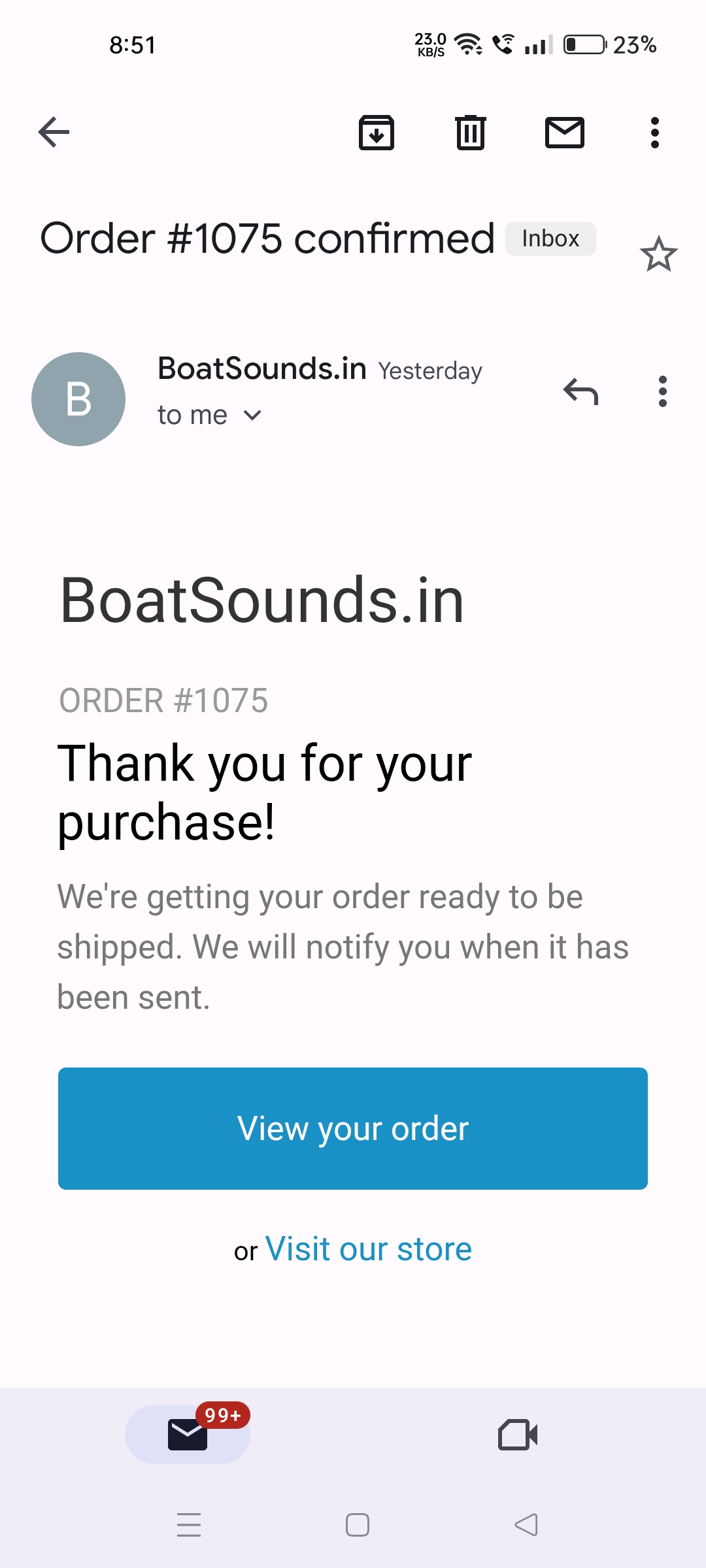
Task: Open top toolbar overflow menu
Action: [654, 133]
